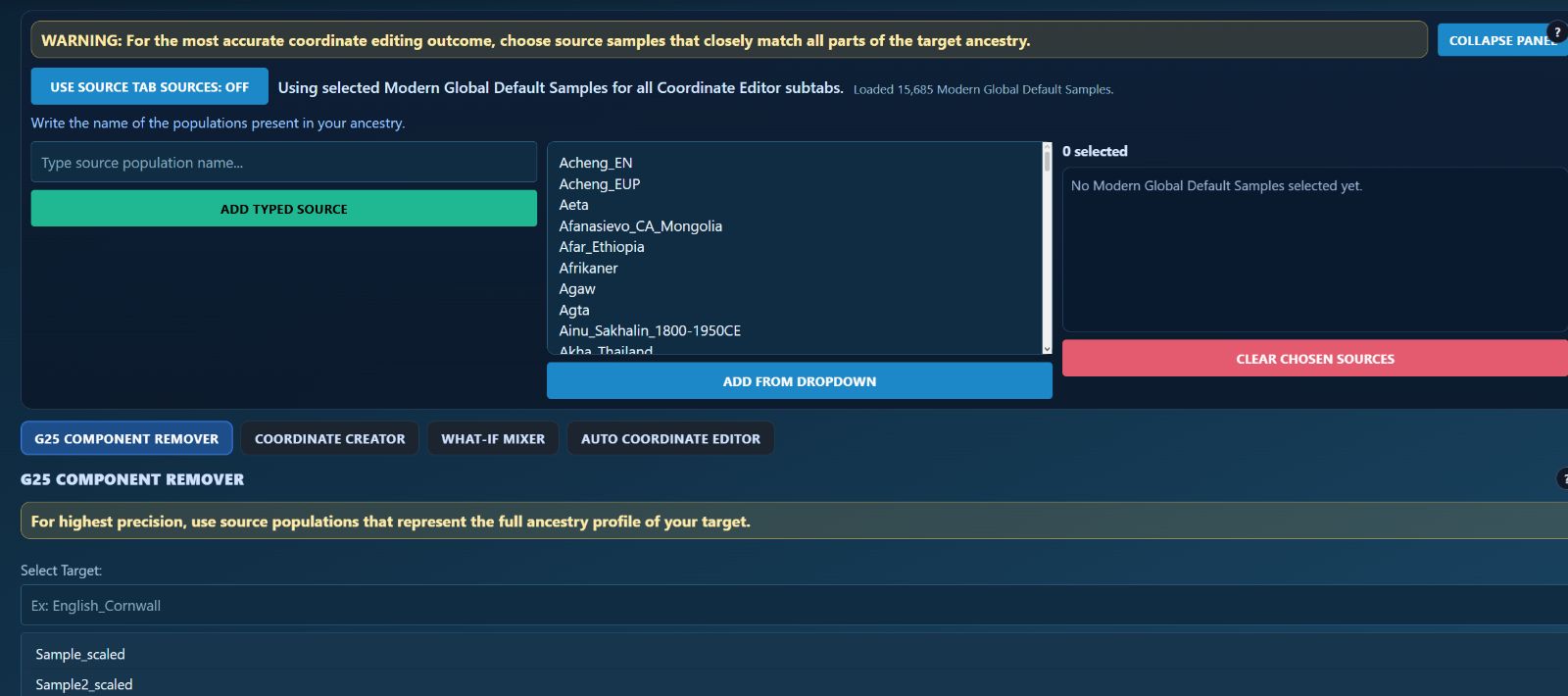Toggle the Use Source Tab Sources switch

coord(149,87)
